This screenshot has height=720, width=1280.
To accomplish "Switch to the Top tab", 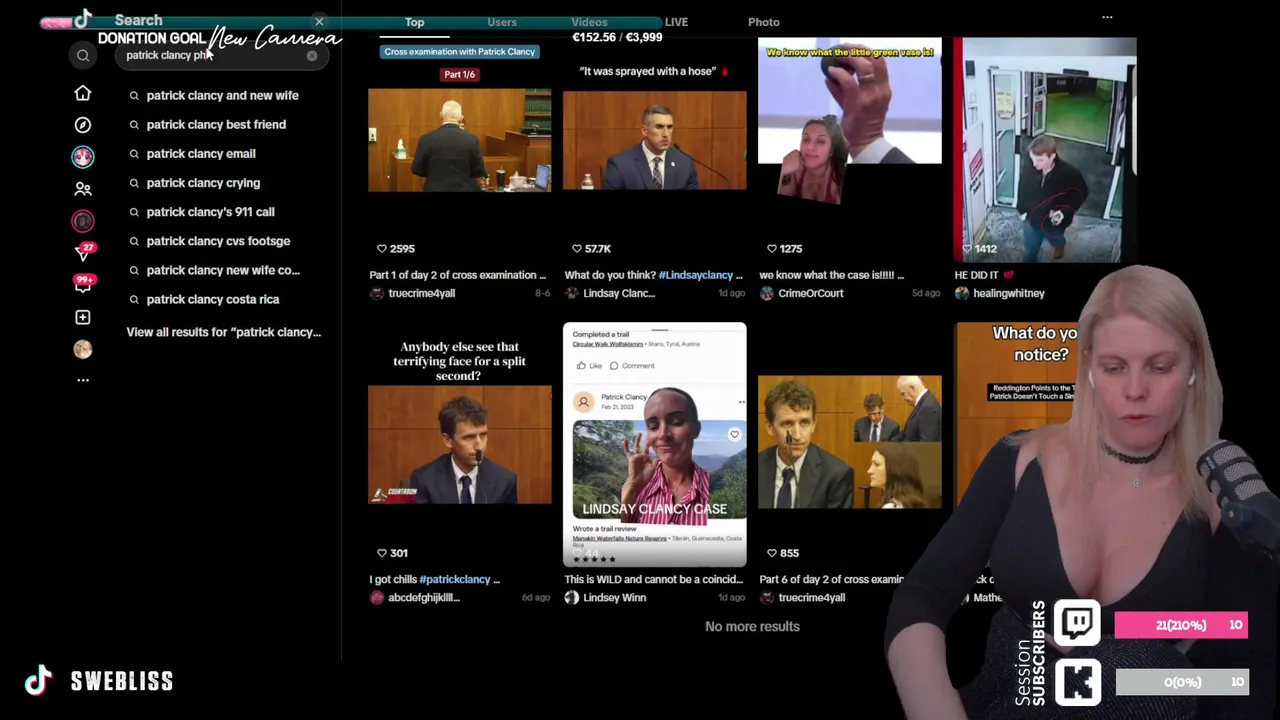I will pyautogui.click(x=415, y=22).
